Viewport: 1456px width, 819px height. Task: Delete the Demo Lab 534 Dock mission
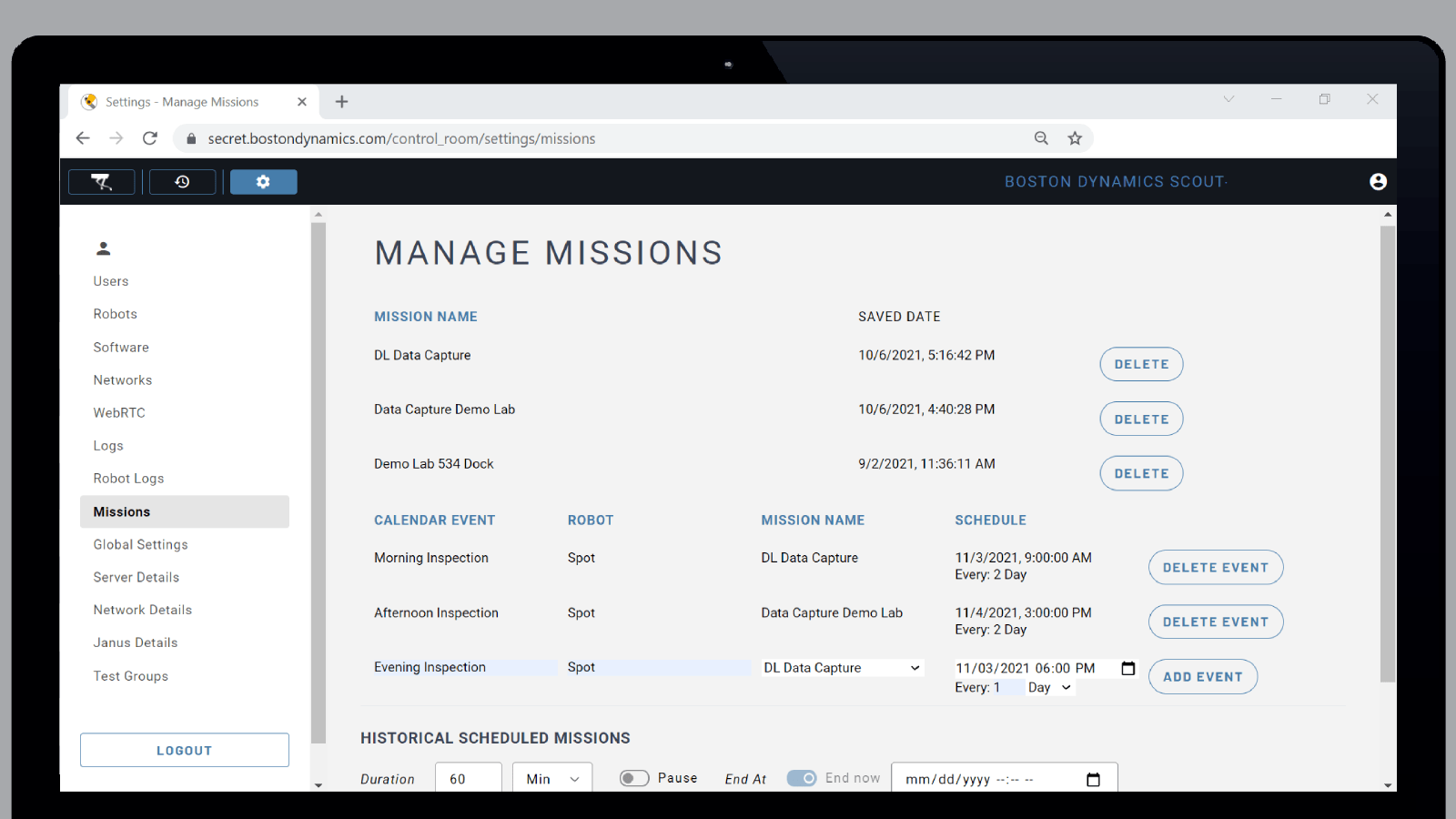(x=1141, y=473)
